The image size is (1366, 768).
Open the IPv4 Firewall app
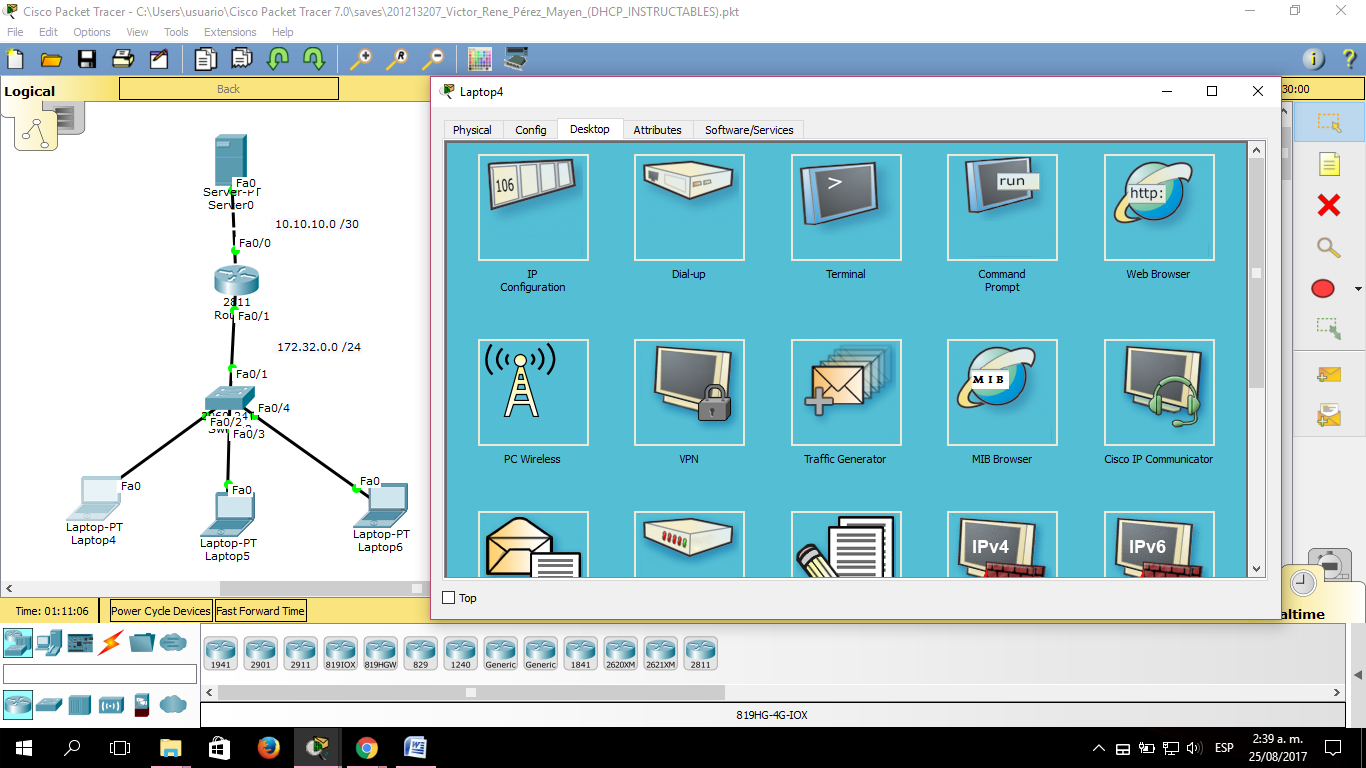tap(1002, 544)
